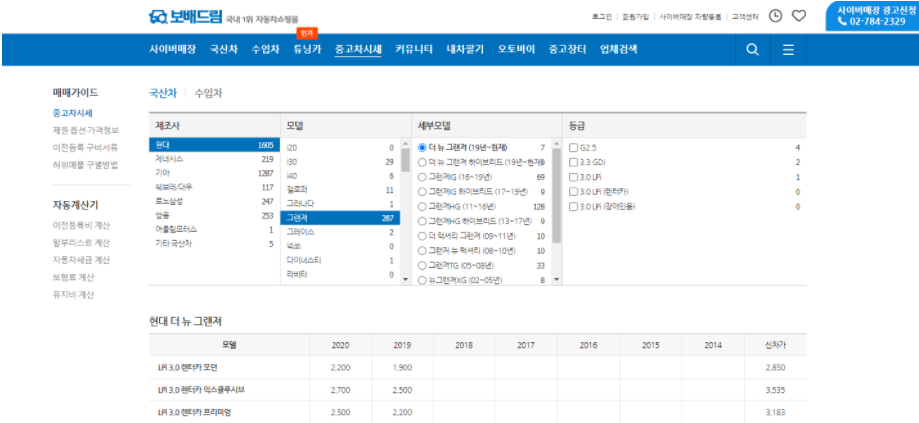The image size is (919, 423).
Task: Select the 더 뉴 그랜저 (19년~현재) radio
Action: (422, 148)
